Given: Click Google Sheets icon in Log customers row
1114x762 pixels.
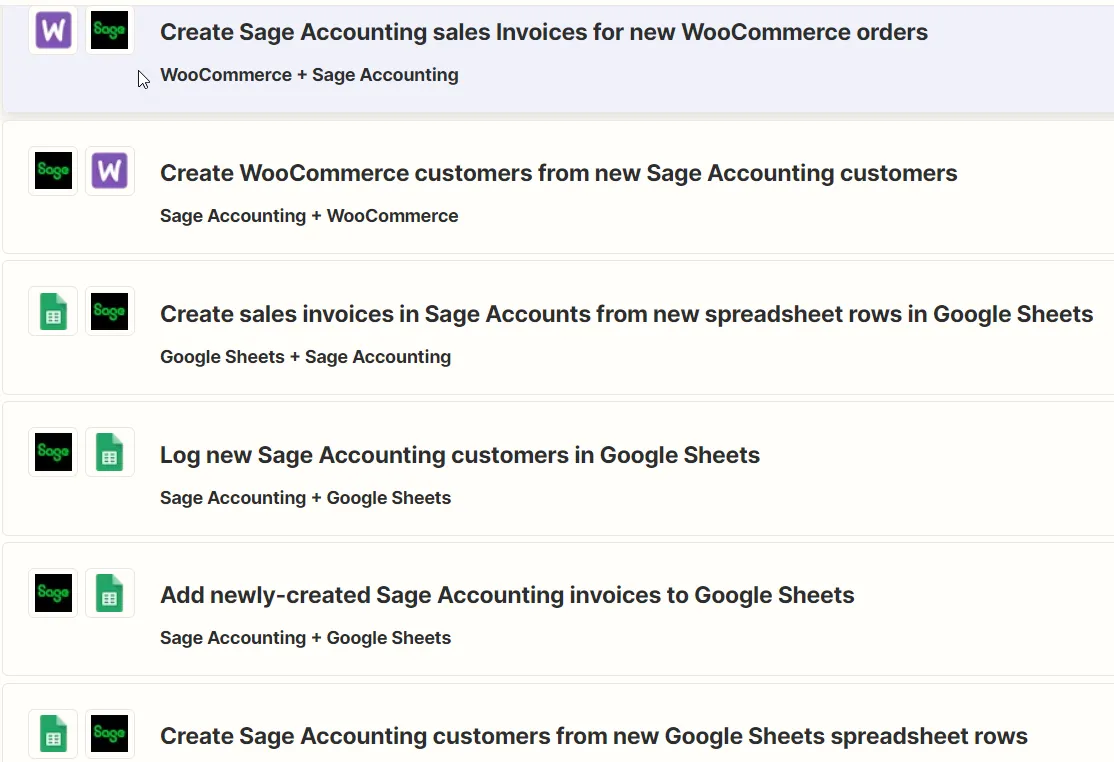Looking at the screenshot, I should click(x=109, y=452).
